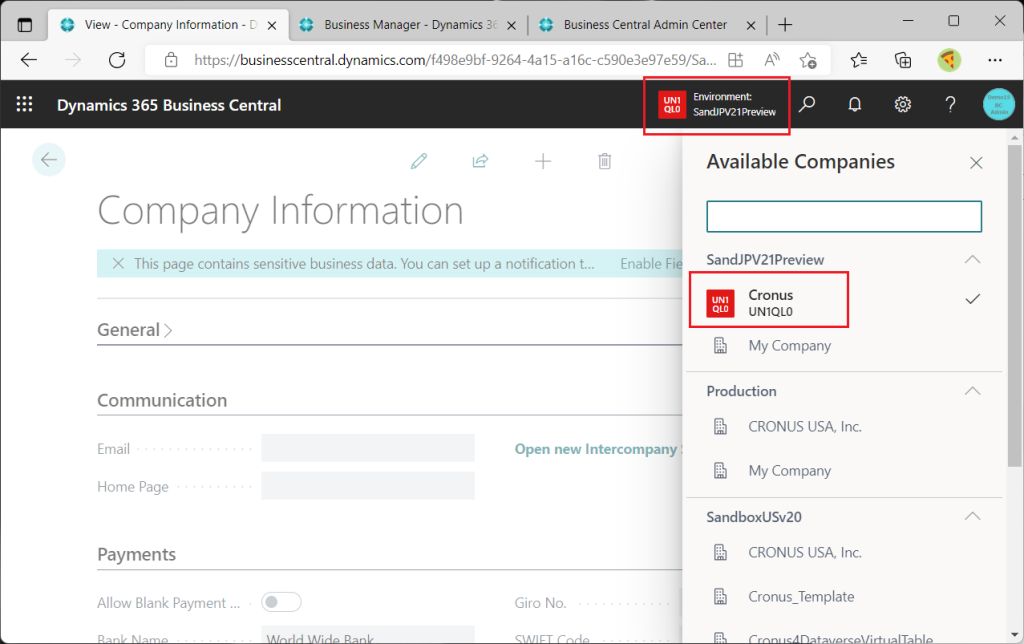Switch to Business Central Admin Center tab
The image size is (1024, 644).
pos(645,25)
